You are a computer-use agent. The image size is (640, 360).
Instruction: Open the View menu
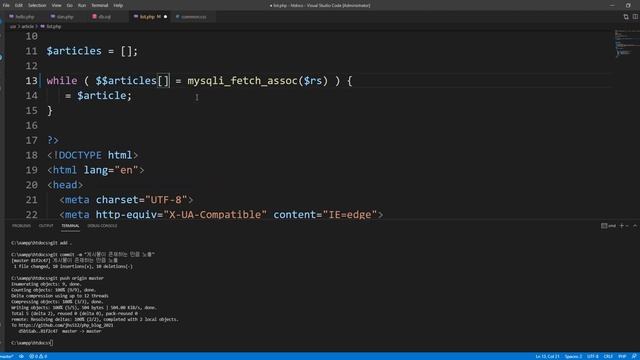[x=56, y=5]
